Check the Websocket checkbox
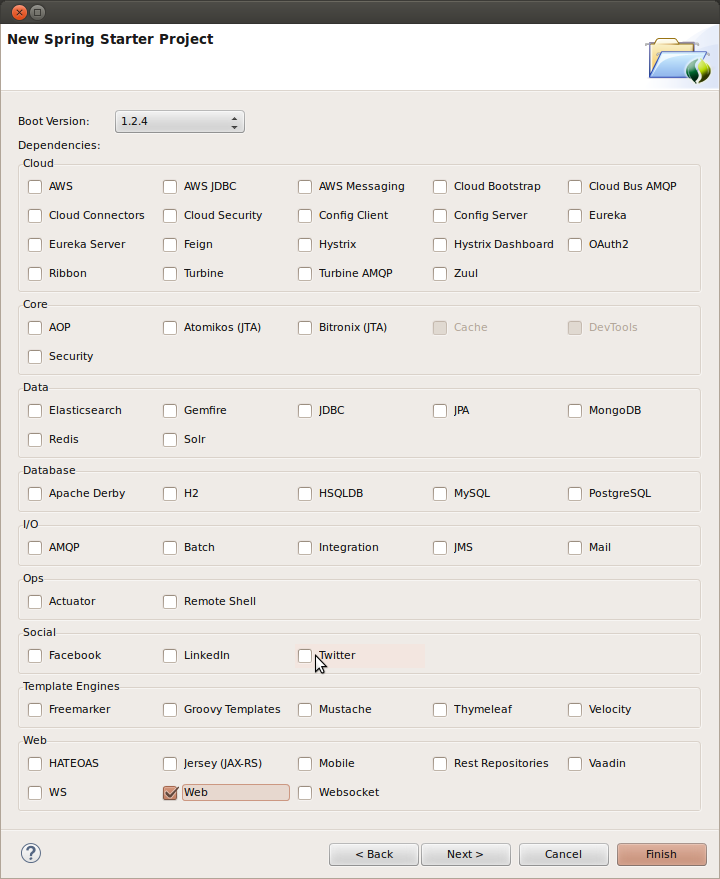This screenshot has width=720, height=879. [305, 793]
